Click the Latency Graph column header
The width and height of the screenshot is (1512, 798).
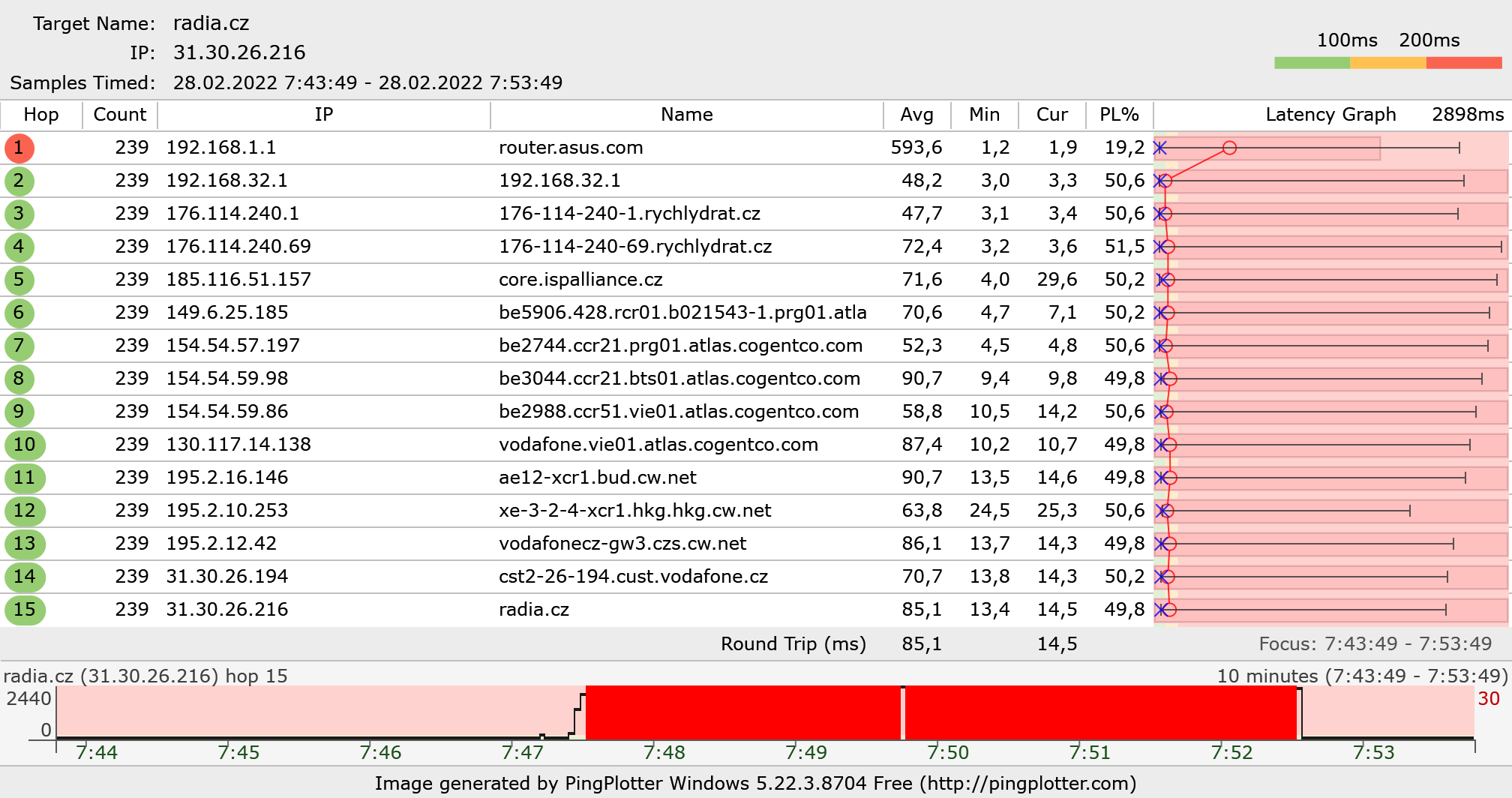pos(1330,115)
